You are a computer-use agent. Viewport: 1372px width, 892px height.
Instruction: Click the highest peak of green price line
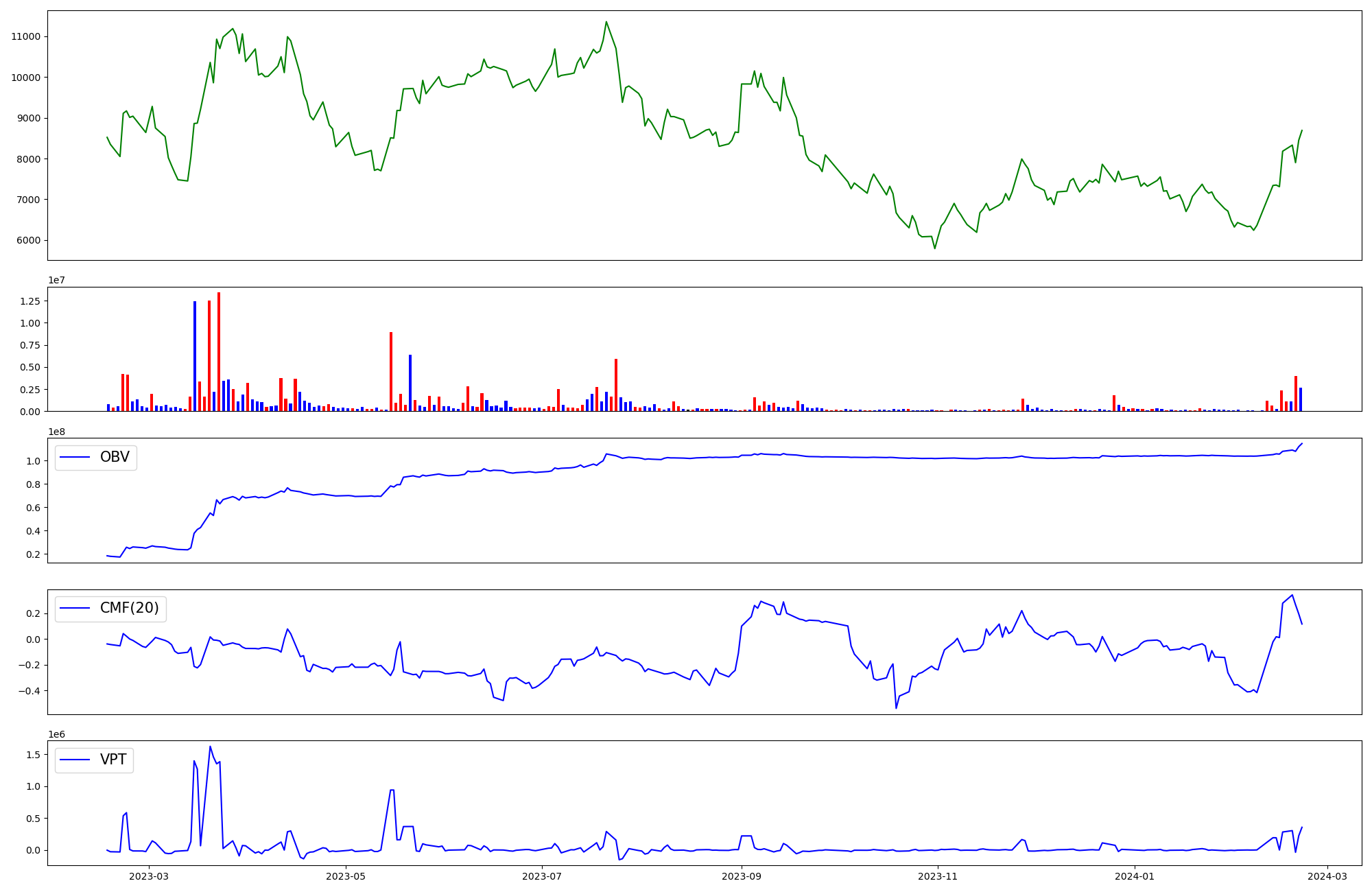pyautogui.click(x=606, y=22)
